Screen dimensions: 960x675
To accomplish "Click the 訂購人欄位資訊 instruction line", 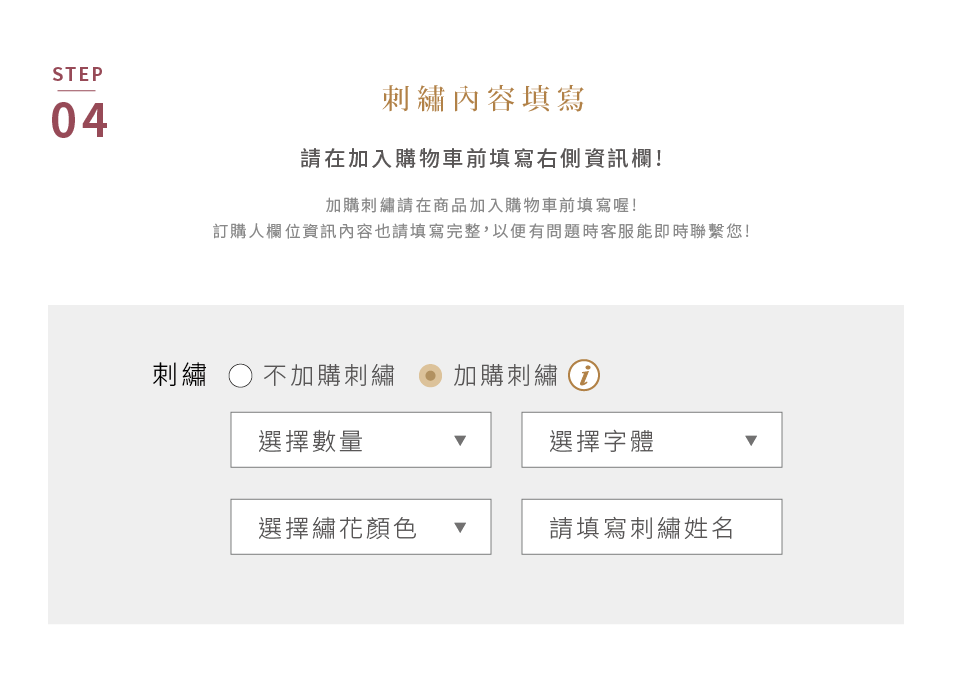I will [481, 231].
